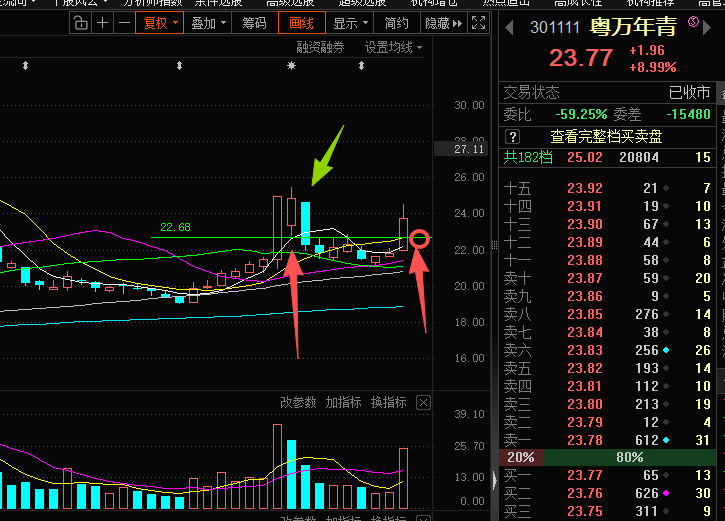Select 十四 sell price 23.91
The height and width of the screenshot is (521, 725).
[x=585, y=207]
